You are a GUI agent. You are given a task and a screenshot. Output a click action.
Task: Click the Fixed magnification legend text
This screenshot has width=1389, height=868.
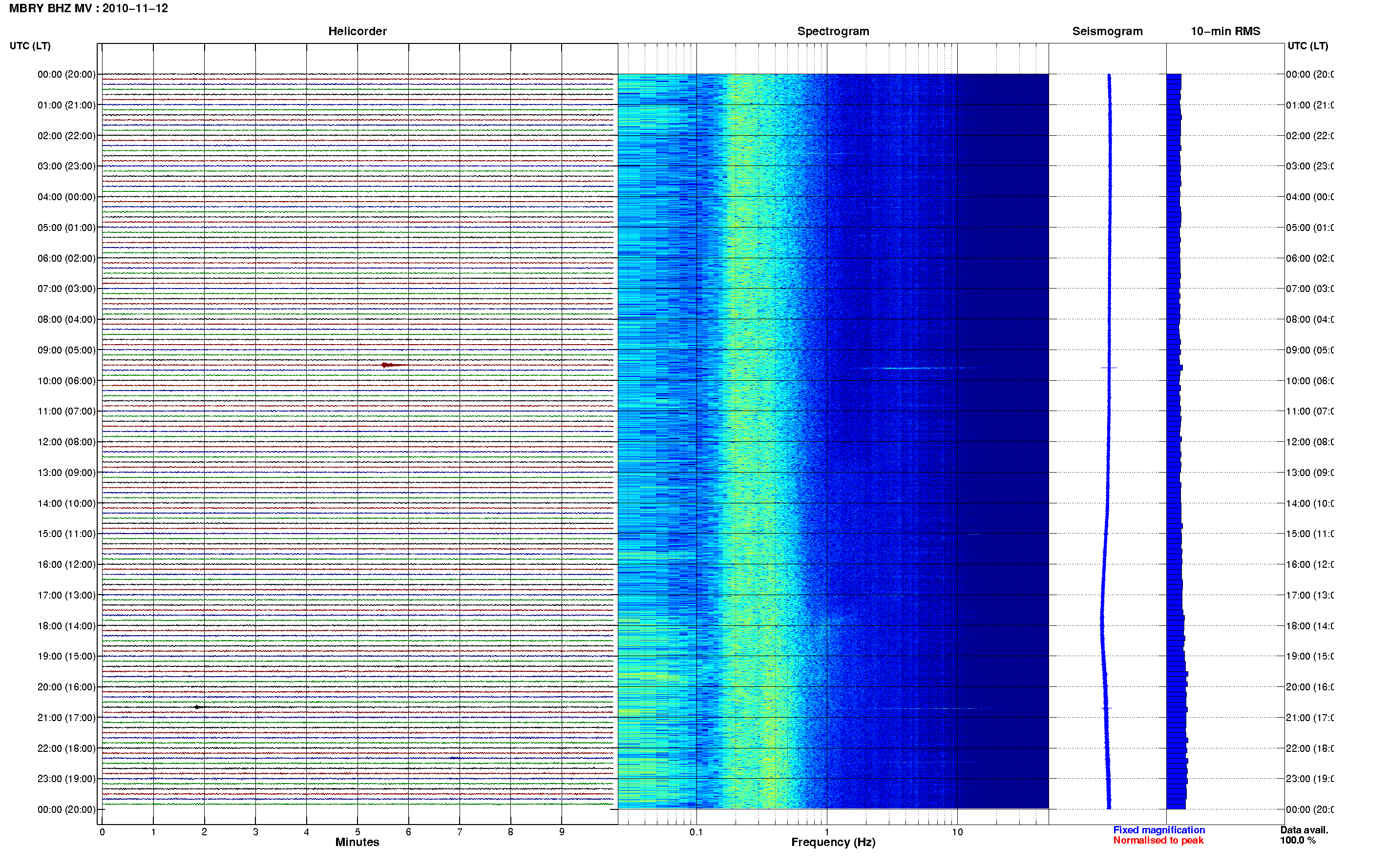click(x=1159, y=830)
